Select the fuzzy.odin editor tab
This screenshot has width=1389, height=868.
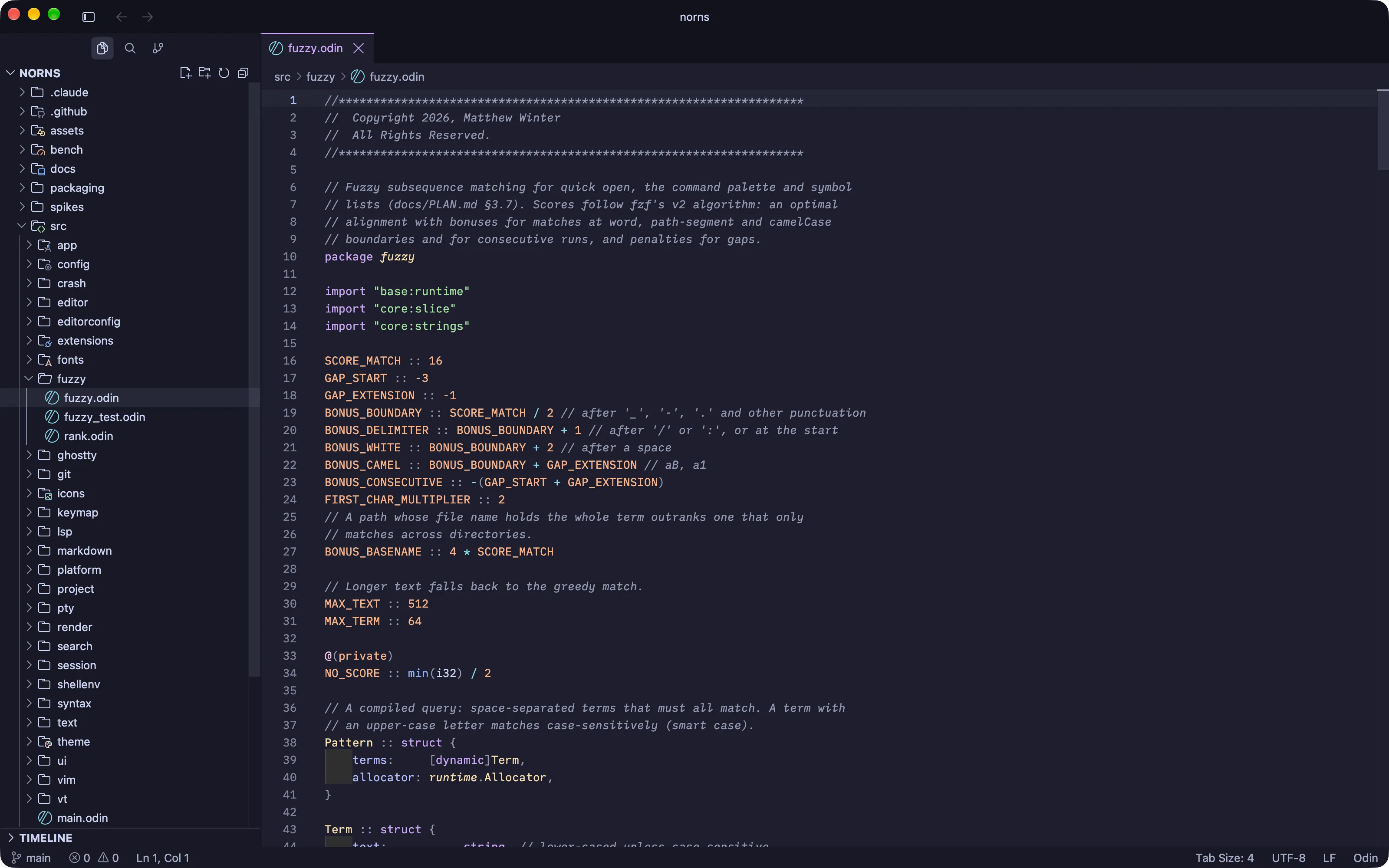[317, 48]
